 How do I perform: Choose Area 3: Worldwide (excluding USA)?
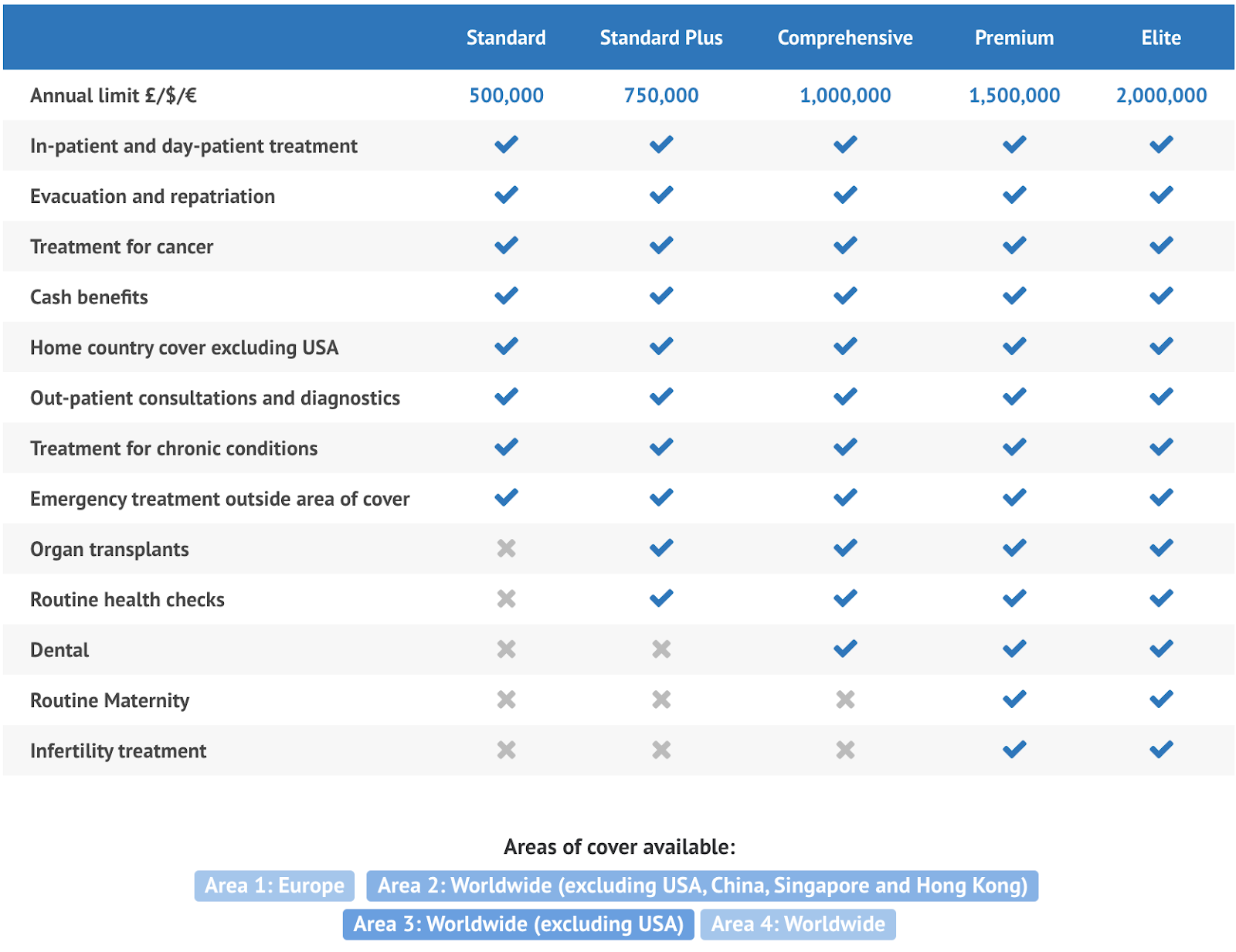[518, 924]
